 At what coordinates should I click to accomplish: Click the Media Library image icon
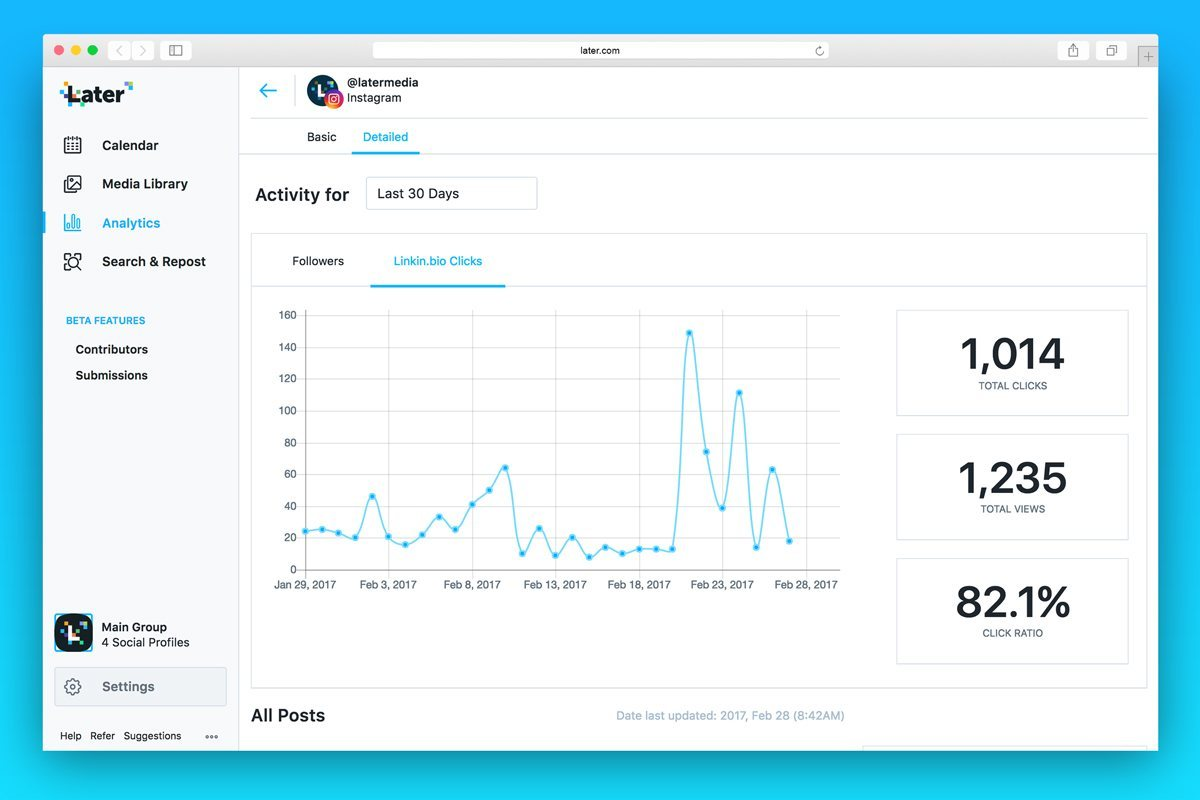(x=73, y=184)
